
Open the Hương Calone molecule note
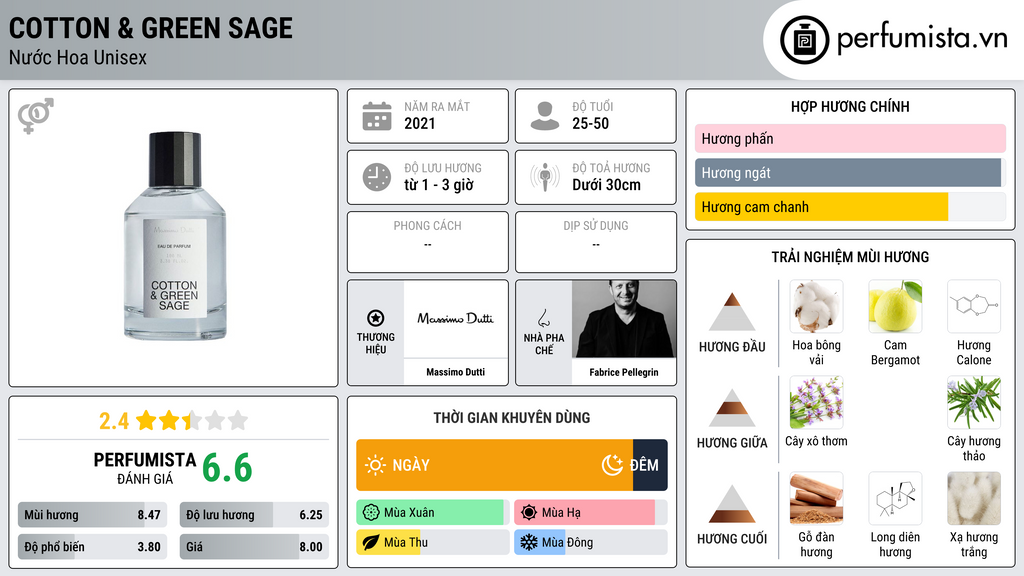pyautogui.click(x=974, y=306)
